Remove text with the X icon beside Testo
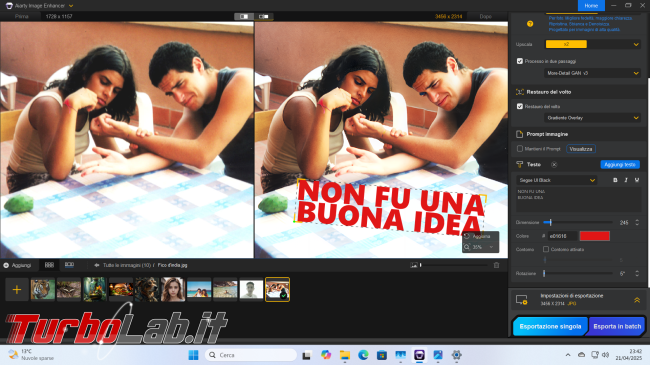Viewport: 650px width, 365px height. click(x=554, y=165)
